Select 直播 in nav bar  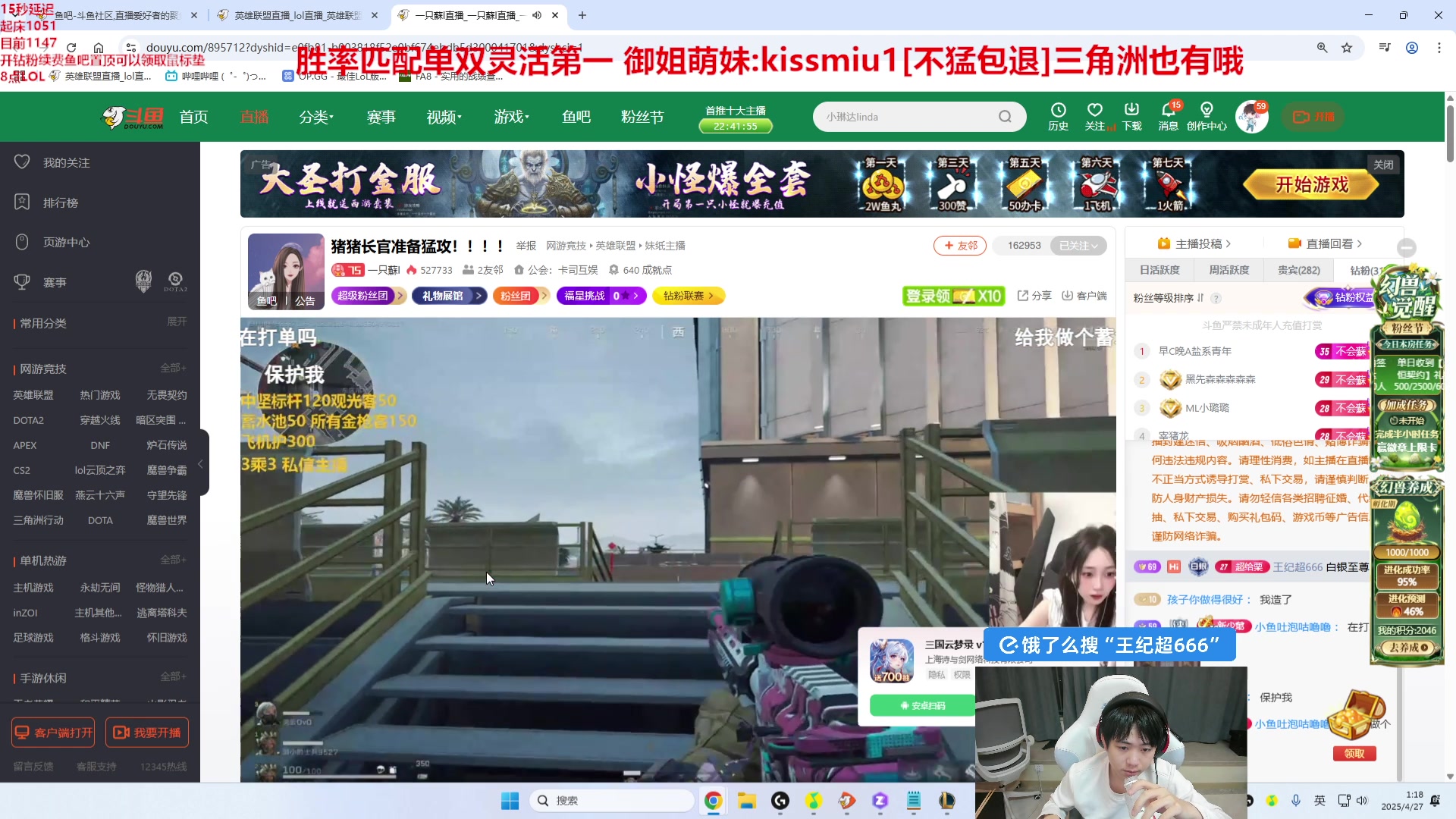254,117
